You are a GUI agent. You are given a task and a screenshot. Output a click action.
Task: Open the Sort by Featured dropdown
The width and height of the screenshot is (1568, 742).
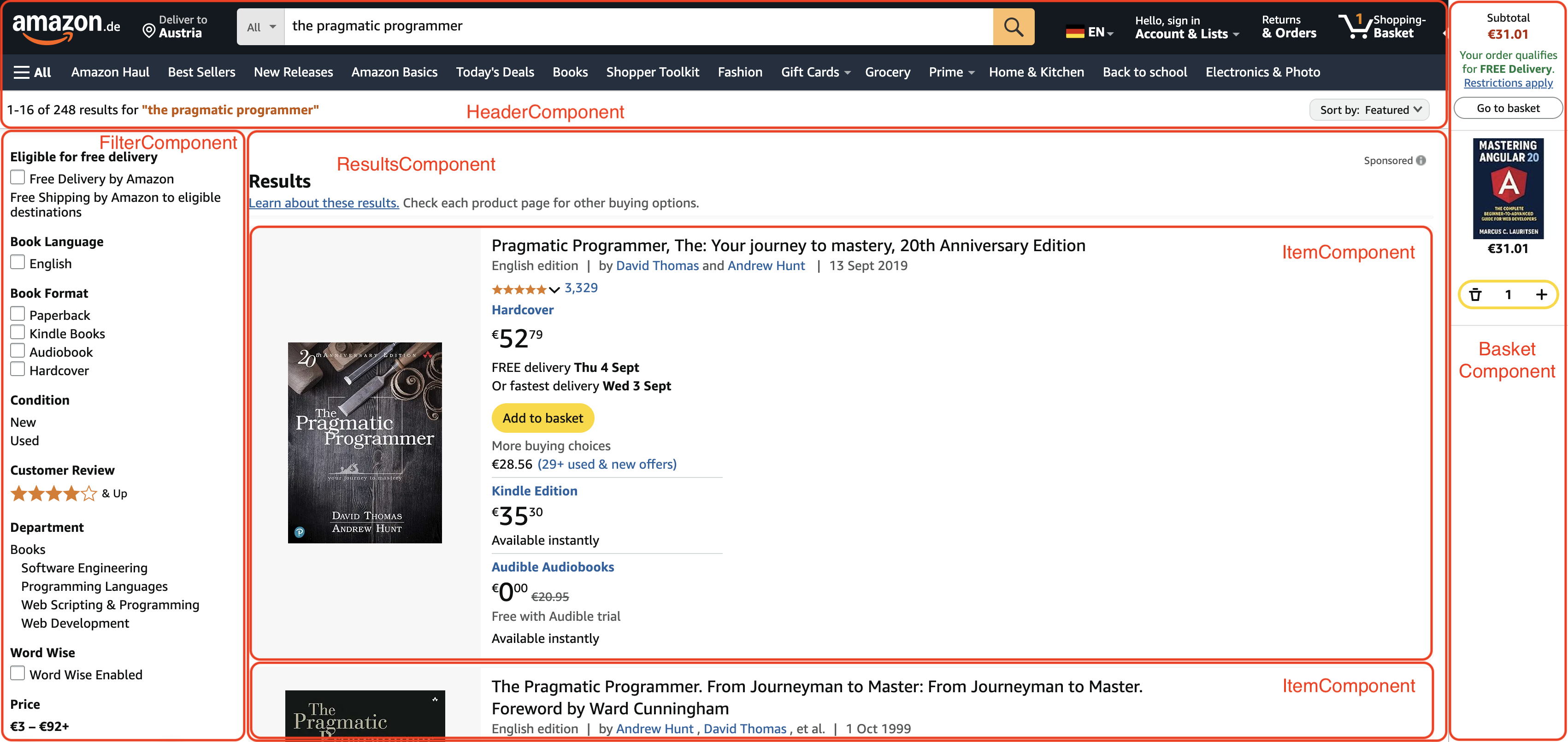1369,110
